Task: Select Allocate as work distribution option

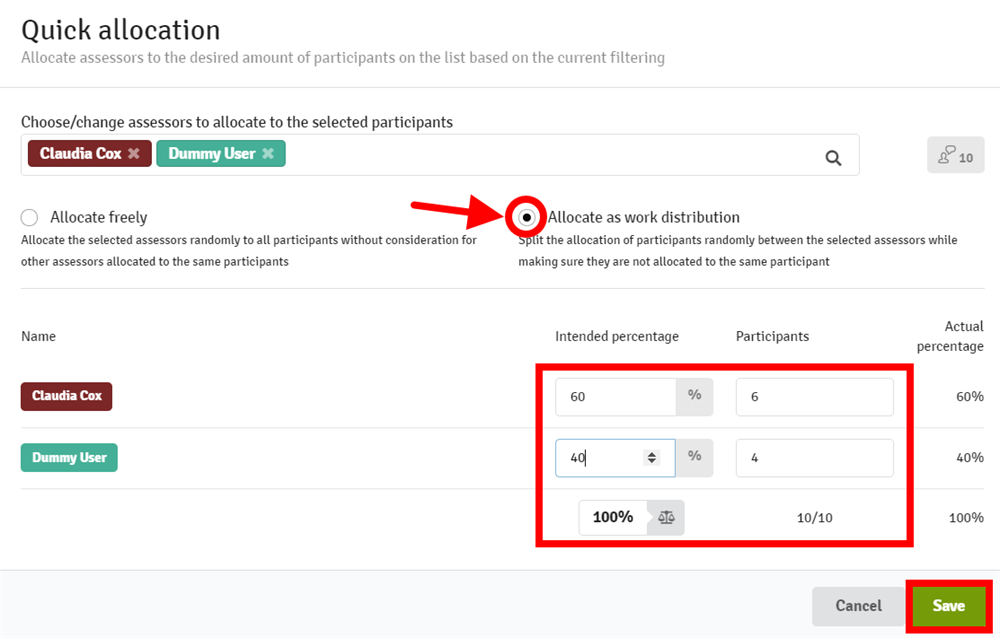Action: point(527,217)
